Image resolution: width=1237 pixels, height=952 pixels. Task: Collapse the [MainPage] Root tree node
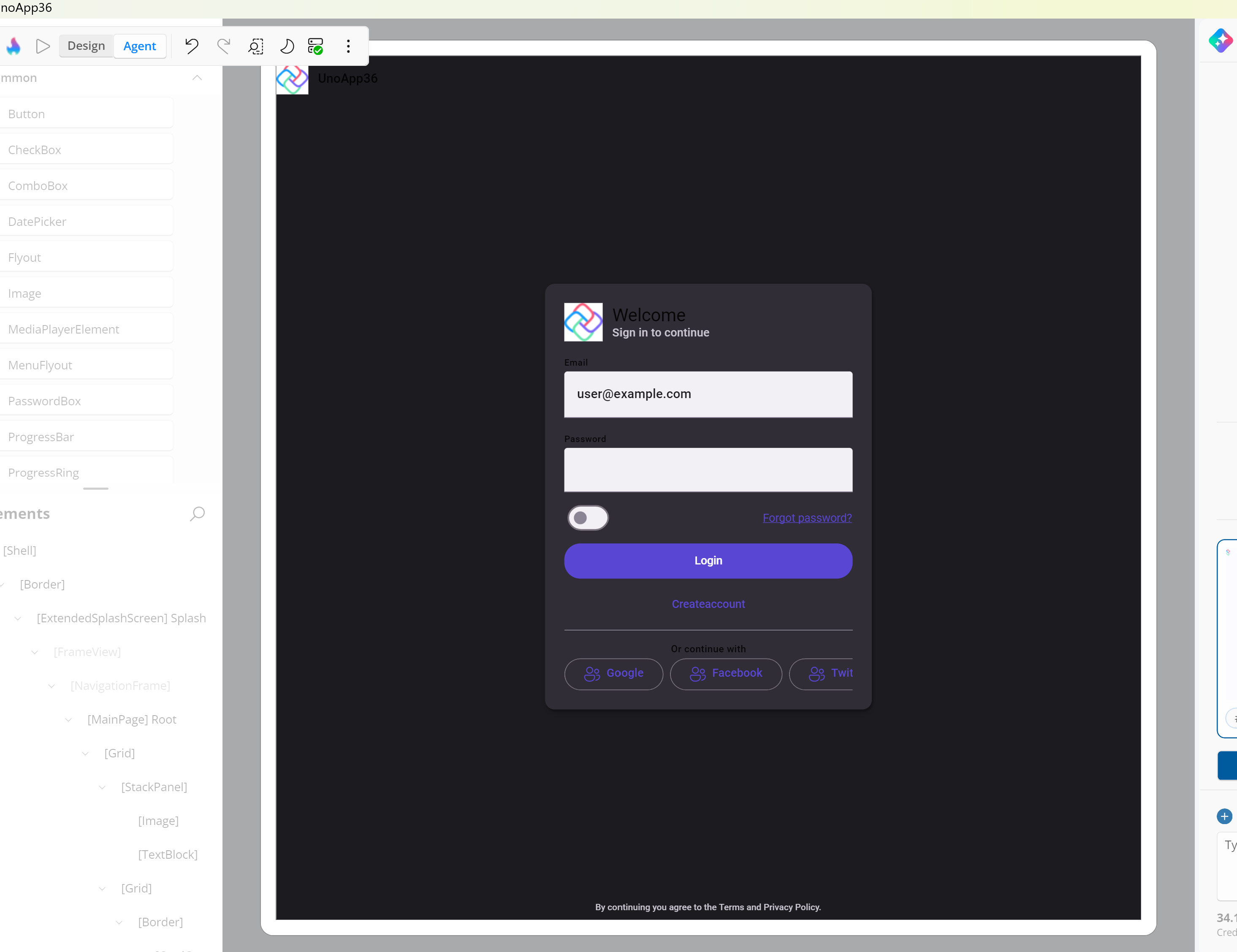coord(68,719)
